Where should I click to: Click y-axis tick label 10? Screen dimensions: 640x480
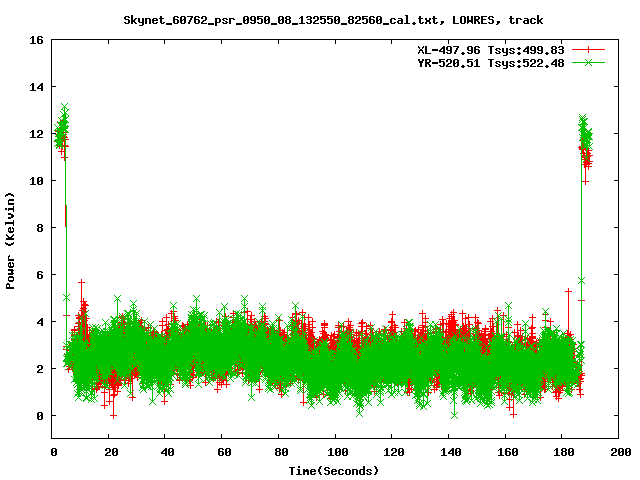[x=36, y=181]
